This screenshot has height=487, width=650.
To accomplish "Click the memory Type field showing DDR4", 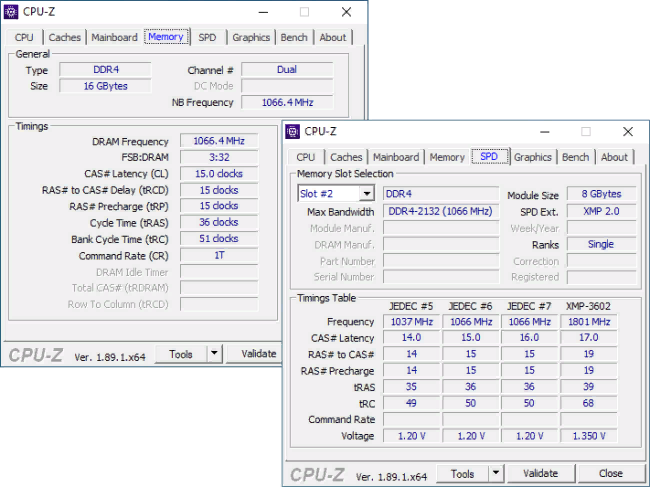I will click(x=105, y=70).
